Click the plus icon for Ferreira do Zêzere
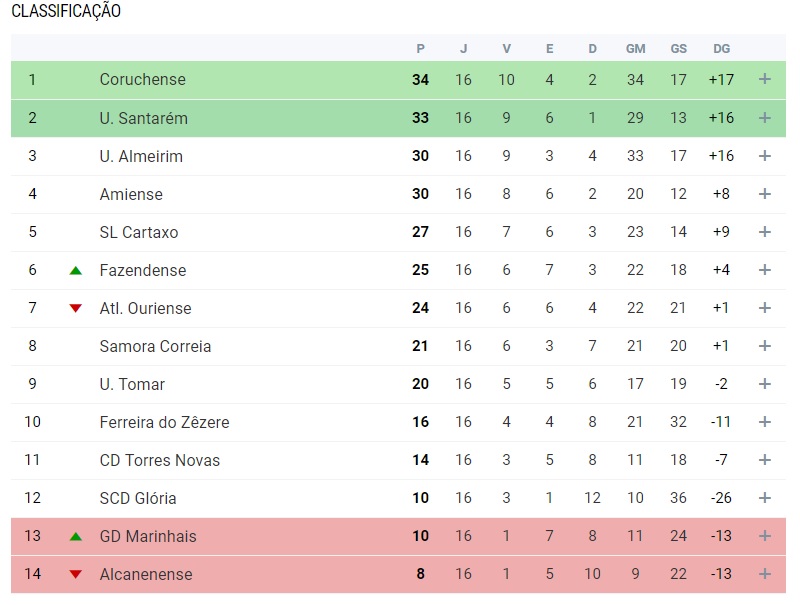Viewport: 800px width, 605px height. tap(764, 422)
